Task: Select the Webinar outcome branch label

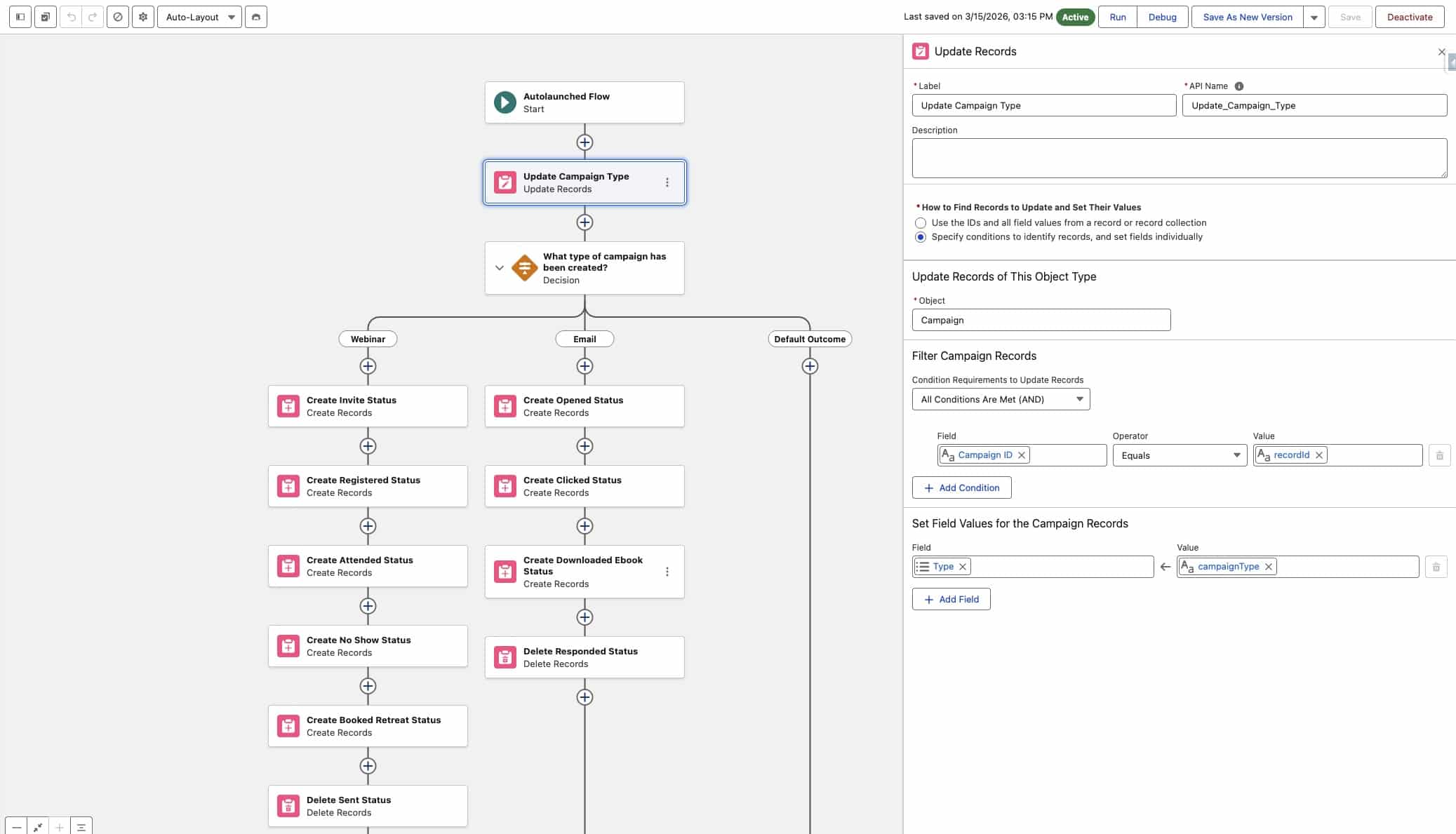Action: (368, 339)
